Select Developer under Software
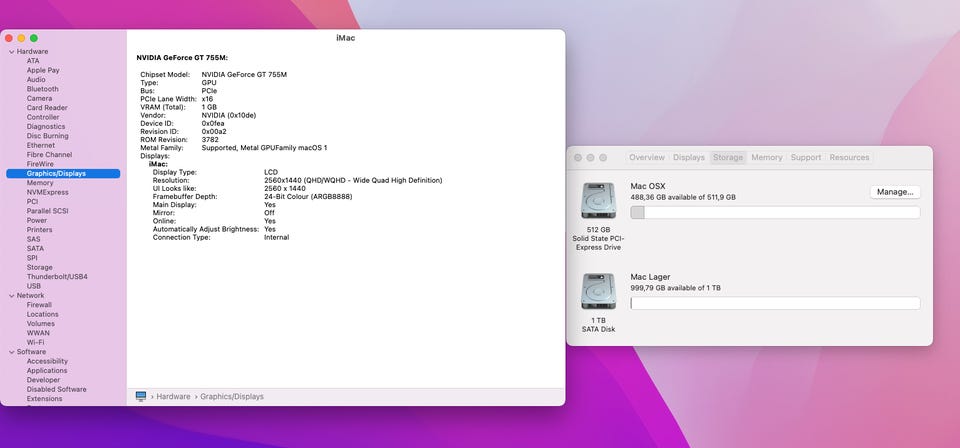The height and width of the screenshot is (448, 960). pyautogui.click(x=43, y=380)
